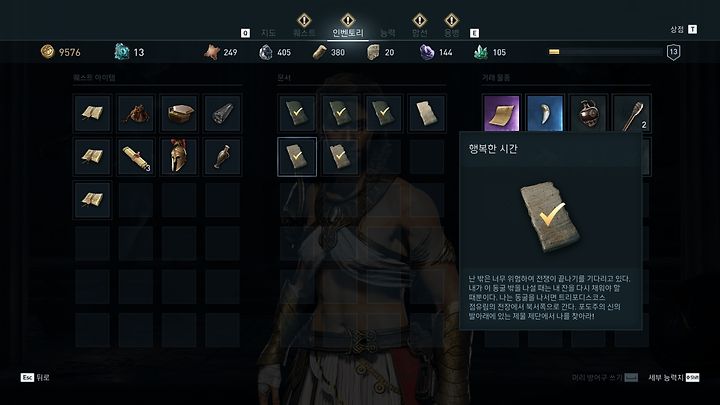Select the unread document tablet without checkmark
Screen dimensions: 720x405
[427, 113]
